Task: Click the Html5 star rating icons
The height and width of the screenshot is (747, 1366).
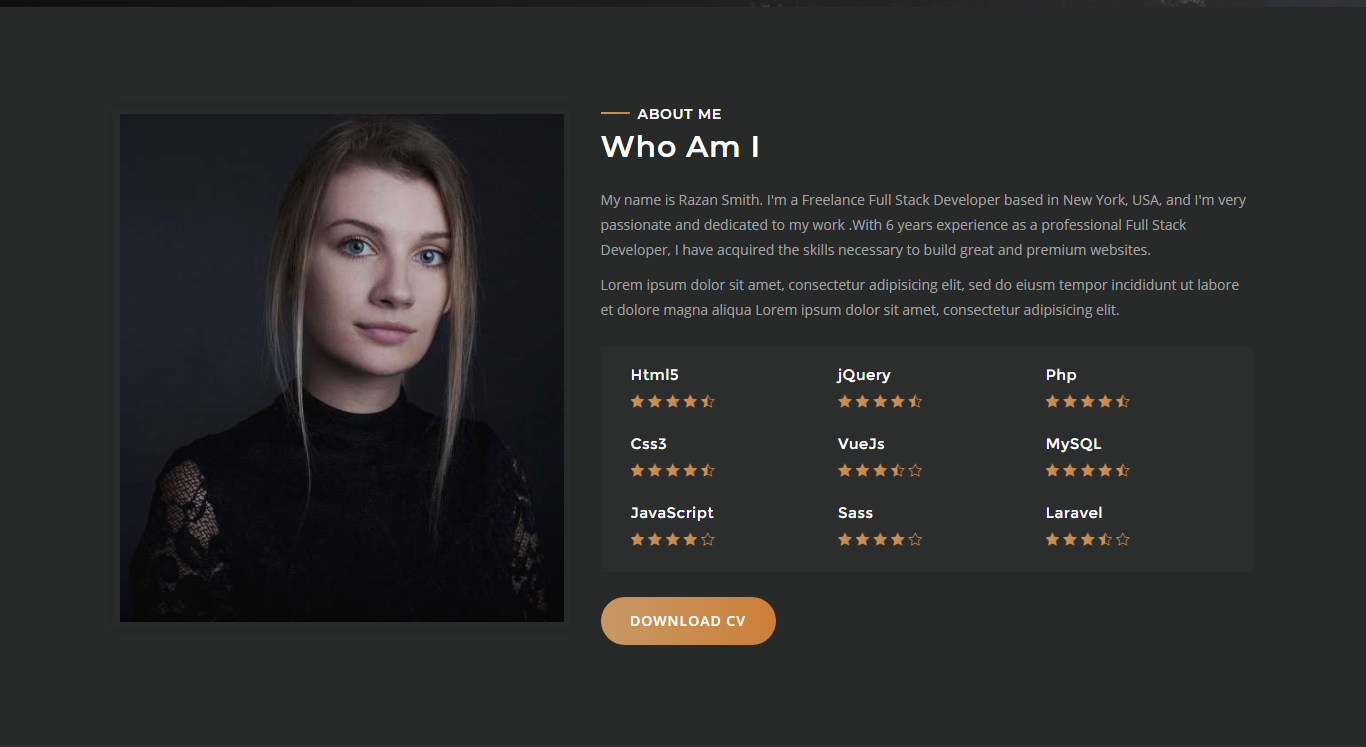Action: [x=672, y=402]
